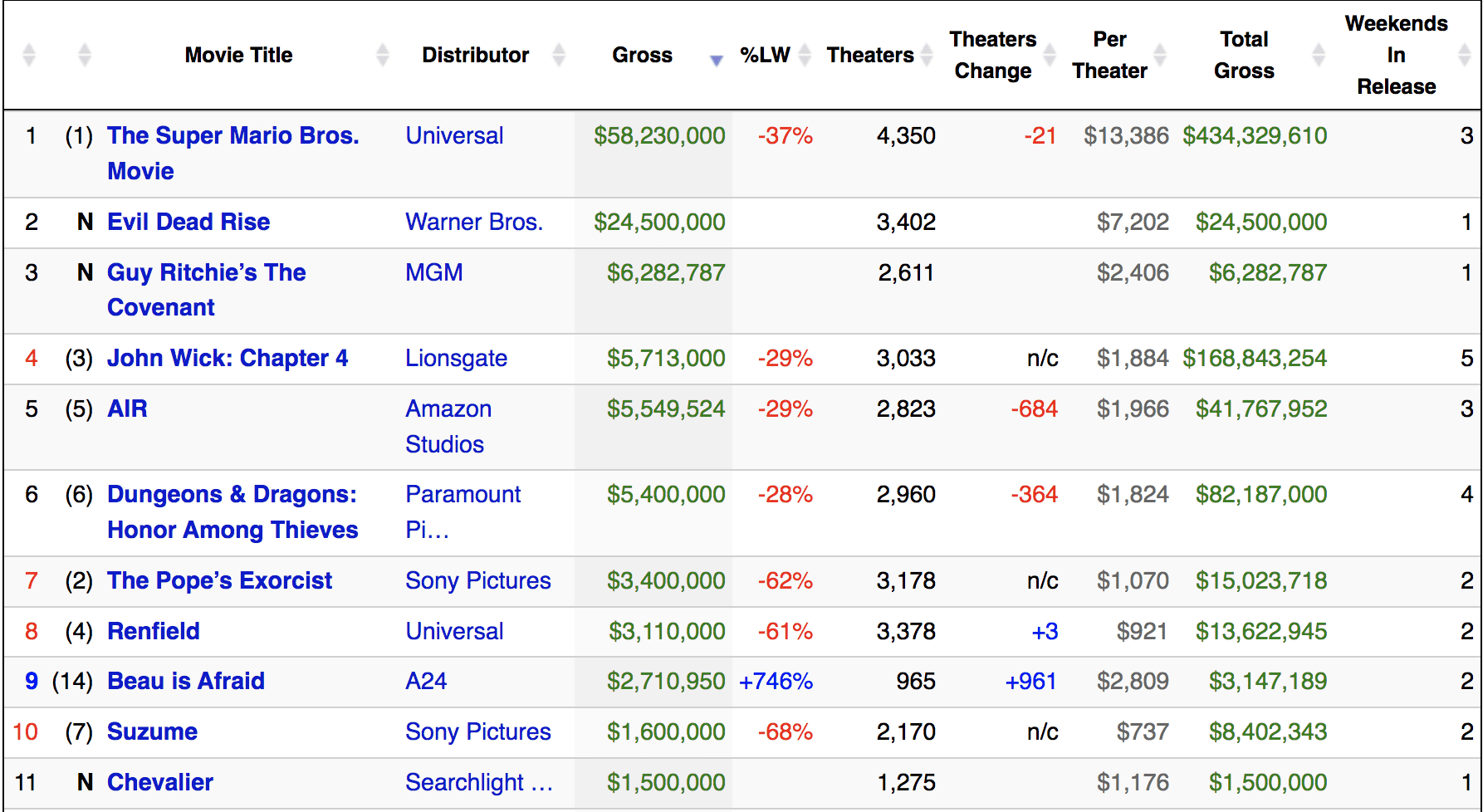Open Sony Pictures link in Pope's Exorcist row

[478, 580]
